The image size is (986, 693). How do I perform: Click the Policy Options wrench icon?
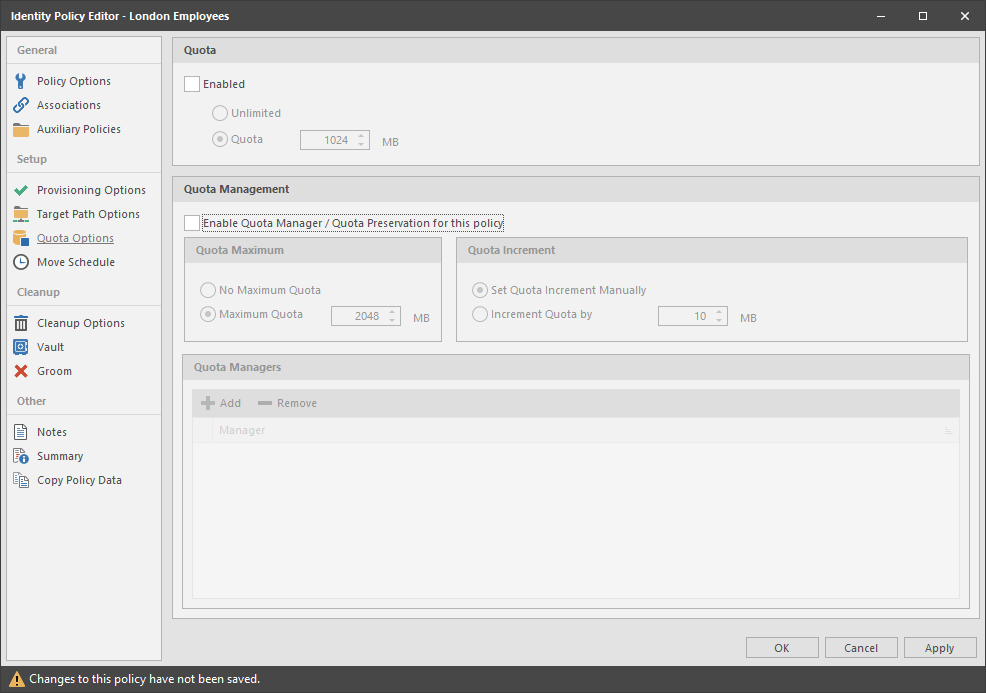coord(21,81)
